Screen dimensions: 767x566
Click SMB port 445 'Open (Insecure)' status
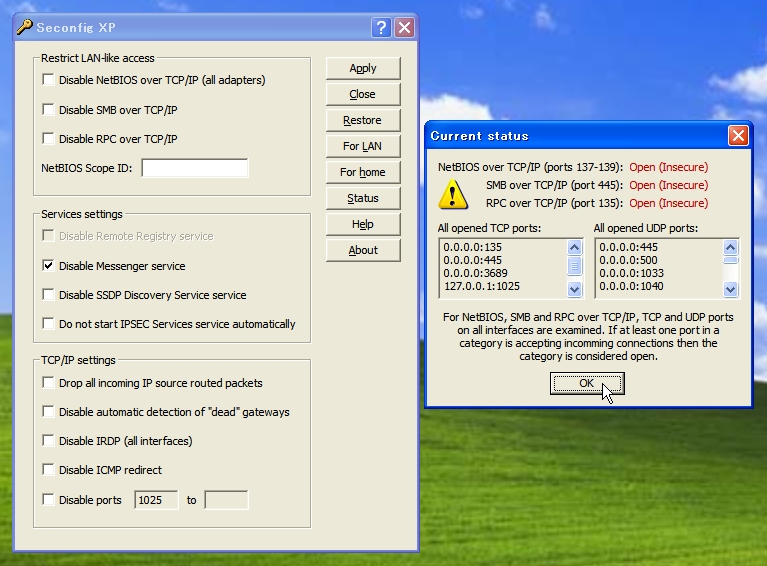pyautogui.click(x=669, y=185)
